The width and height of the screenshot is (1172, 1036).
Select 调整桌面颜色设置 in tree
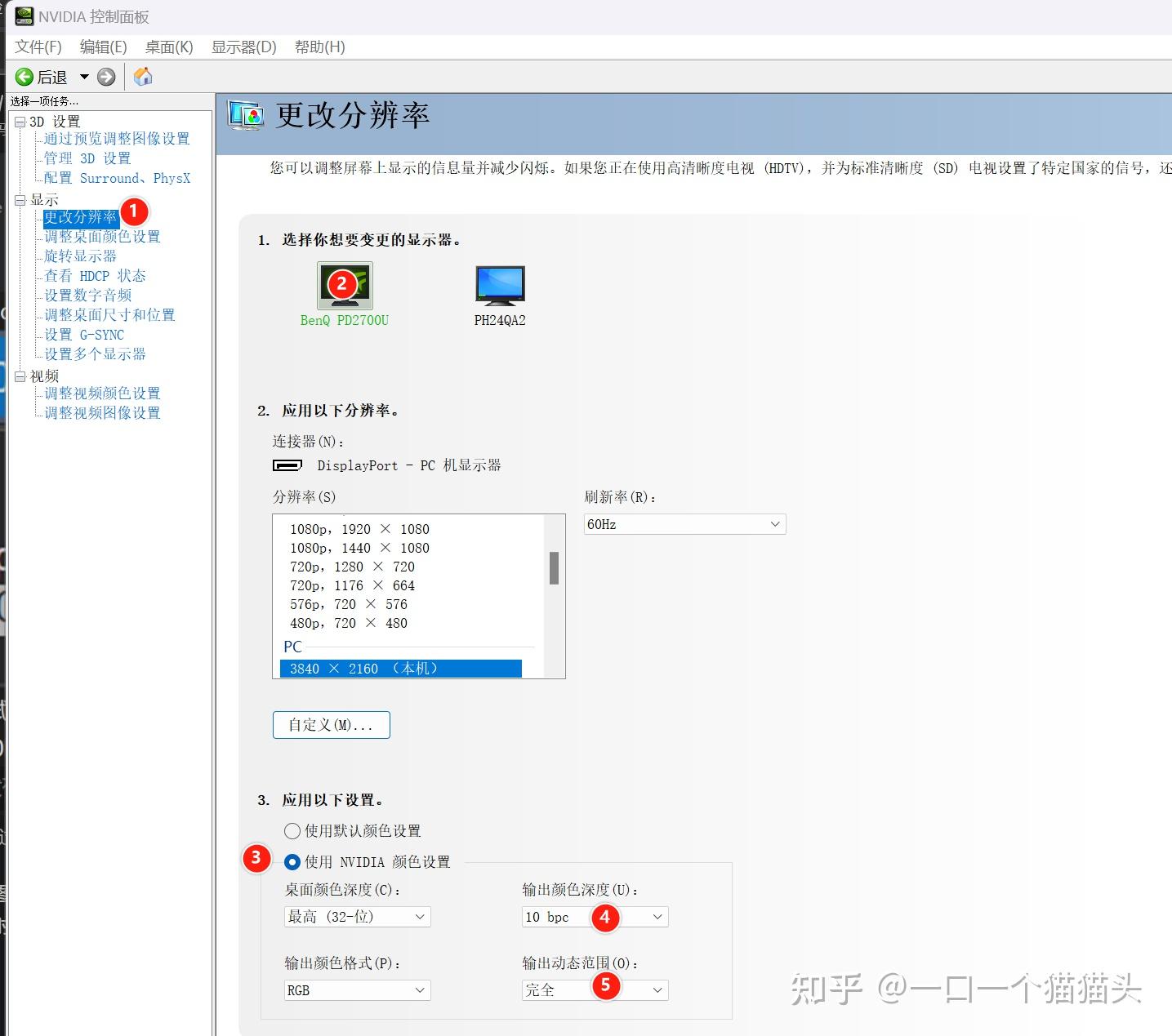(x=102, y=237)
